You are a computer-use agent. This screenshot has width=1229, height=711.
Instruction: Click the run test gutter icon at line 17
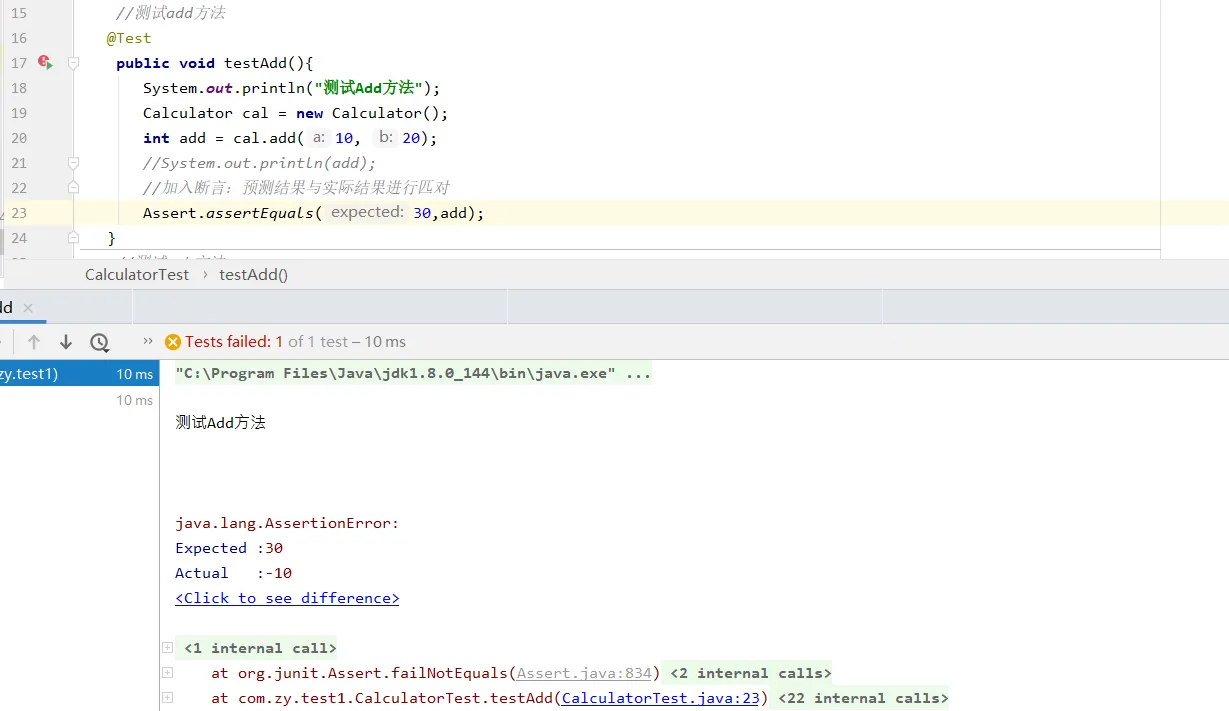(45, 63)
